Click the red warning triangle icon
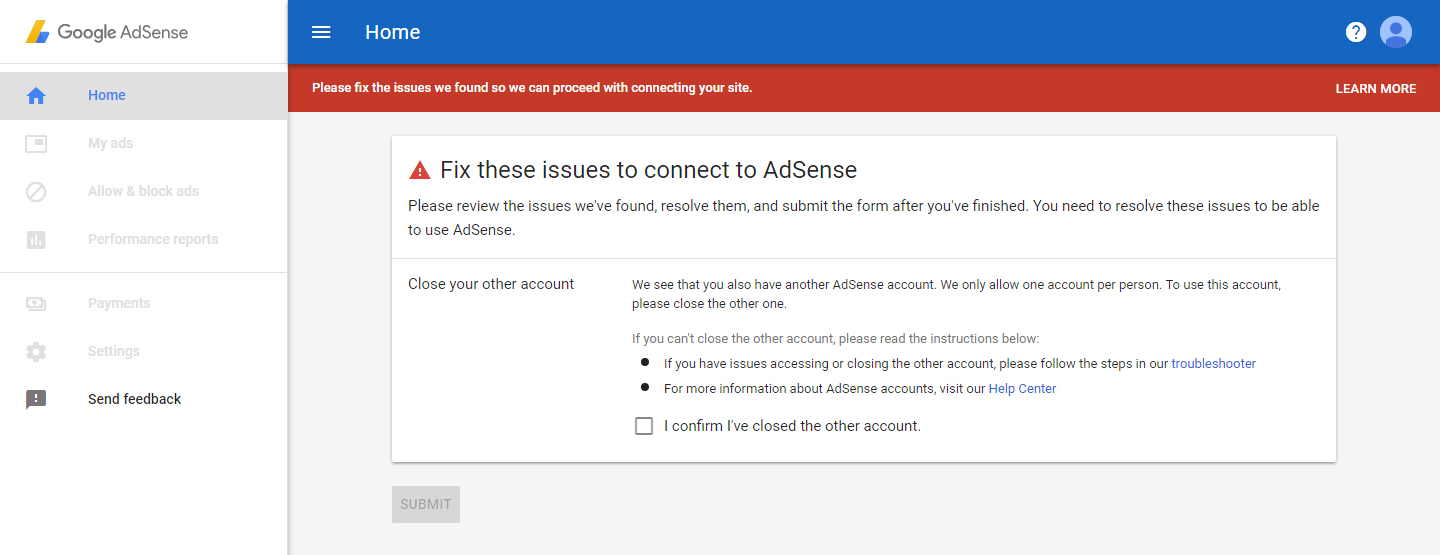Screen dimensions: 1440x555 tap(420, 170)
